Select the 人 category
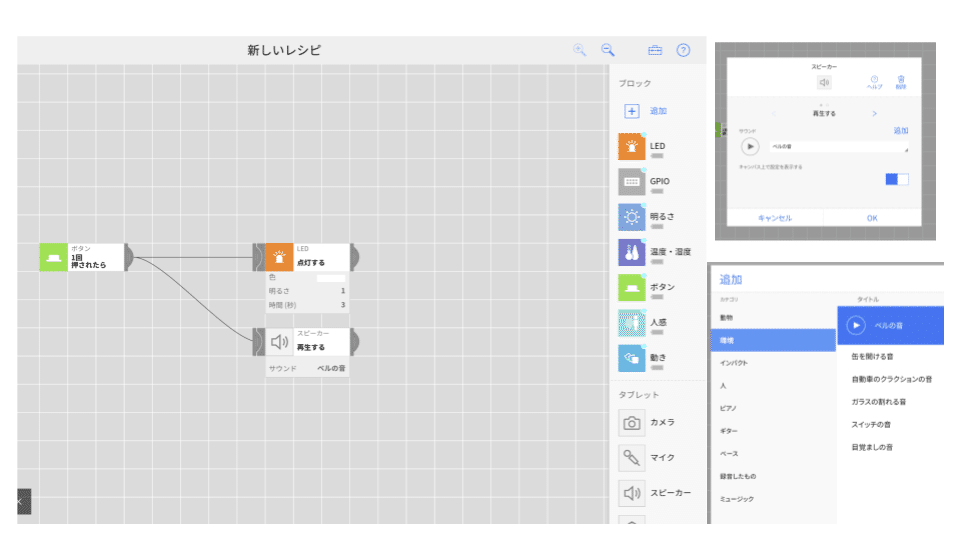The height and width of the screenshot is (540, 960). coord(773,386)
